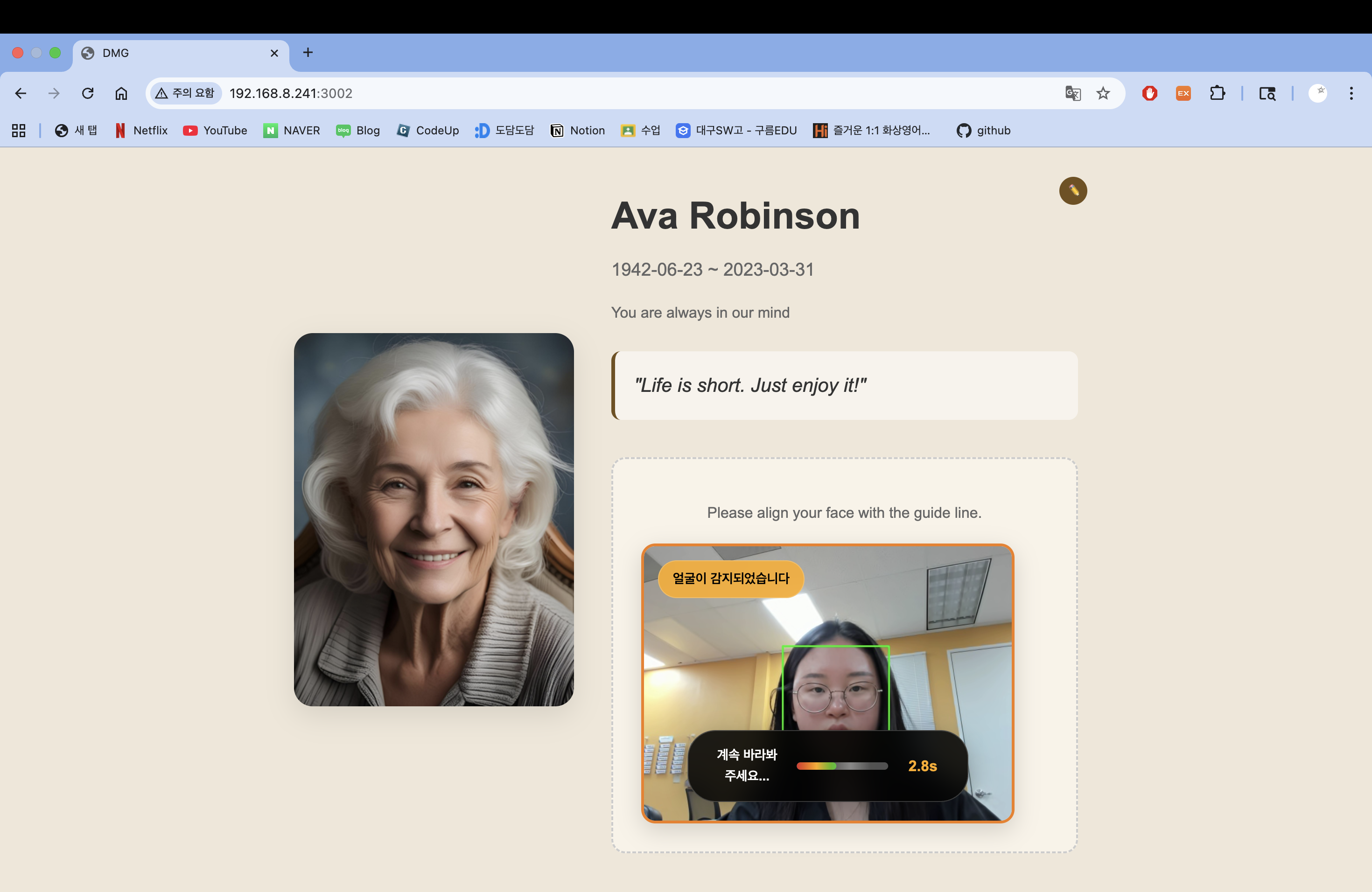The image size is (1372, 892).
Task: Open the Extensions puzzle icon
Action: 1217,93
